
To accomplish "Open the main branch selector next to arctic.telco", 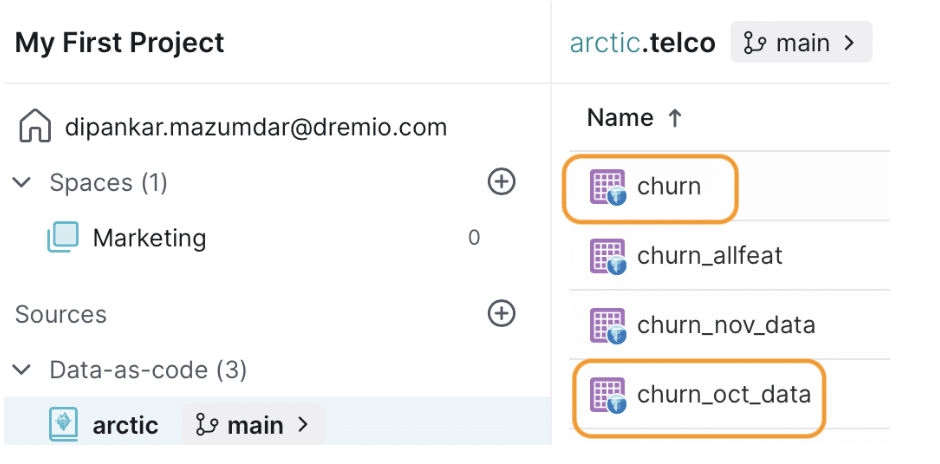I will click(x=801, y=43).
